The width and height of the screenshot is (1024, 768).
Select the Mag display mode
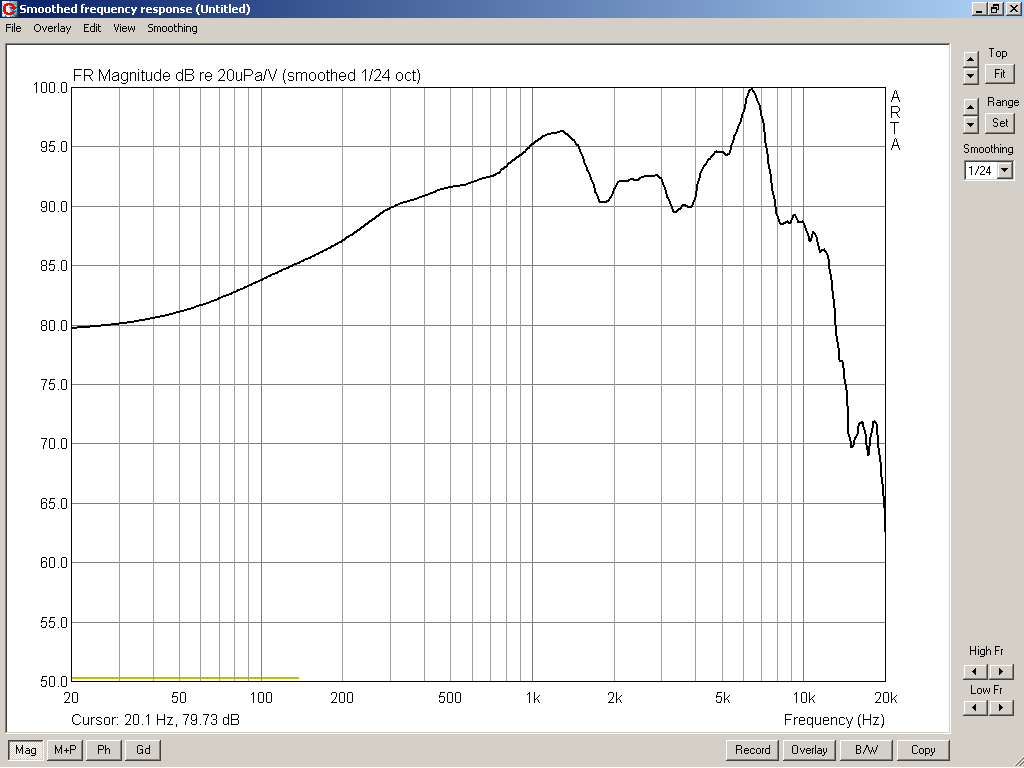tap(25, 750)
